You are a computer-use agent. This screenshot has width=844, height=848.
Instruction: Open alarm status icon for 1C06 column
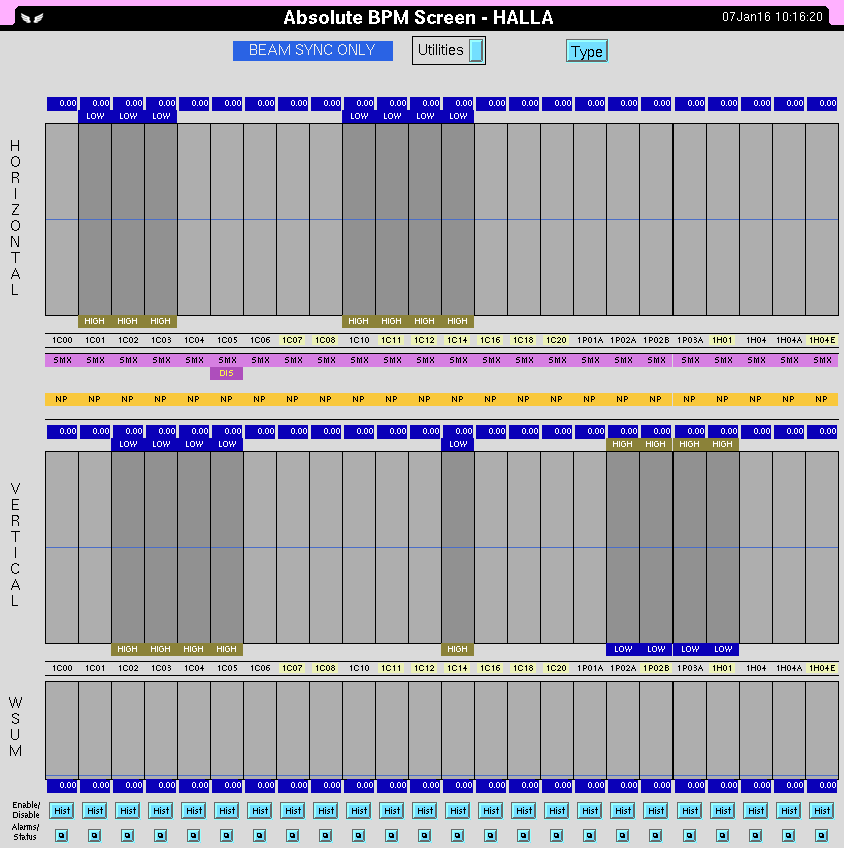click(x=260, y=836)
